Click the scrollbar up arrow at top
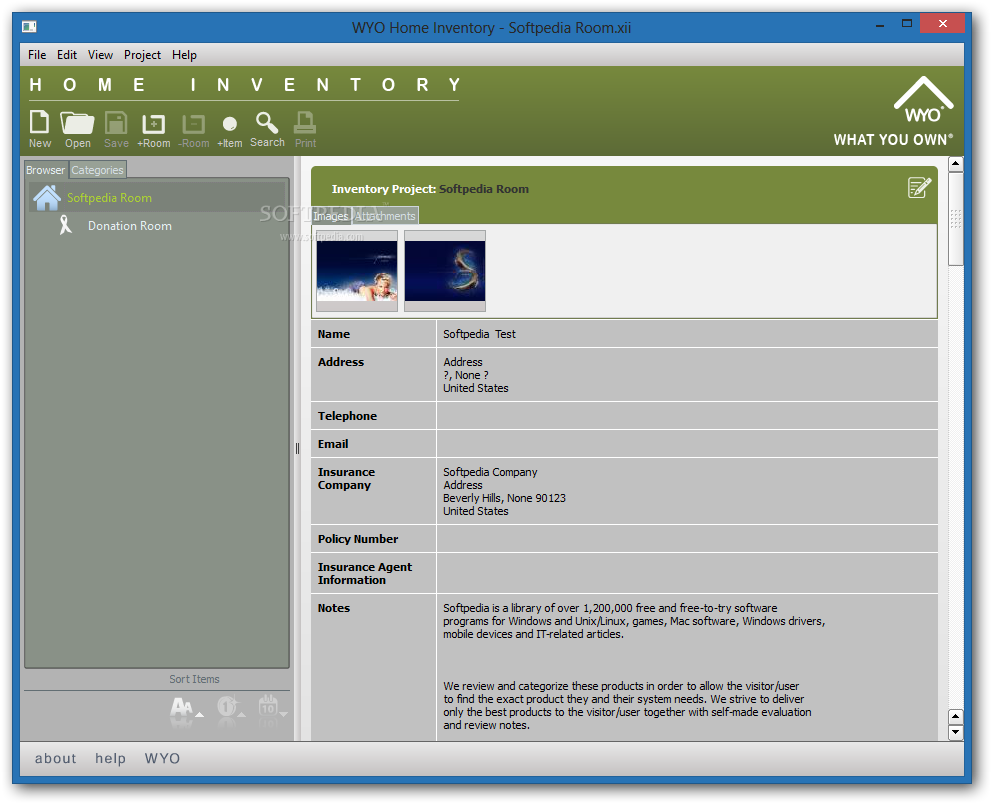The width and height of the screenshot is (992, 804). point(955,164)
